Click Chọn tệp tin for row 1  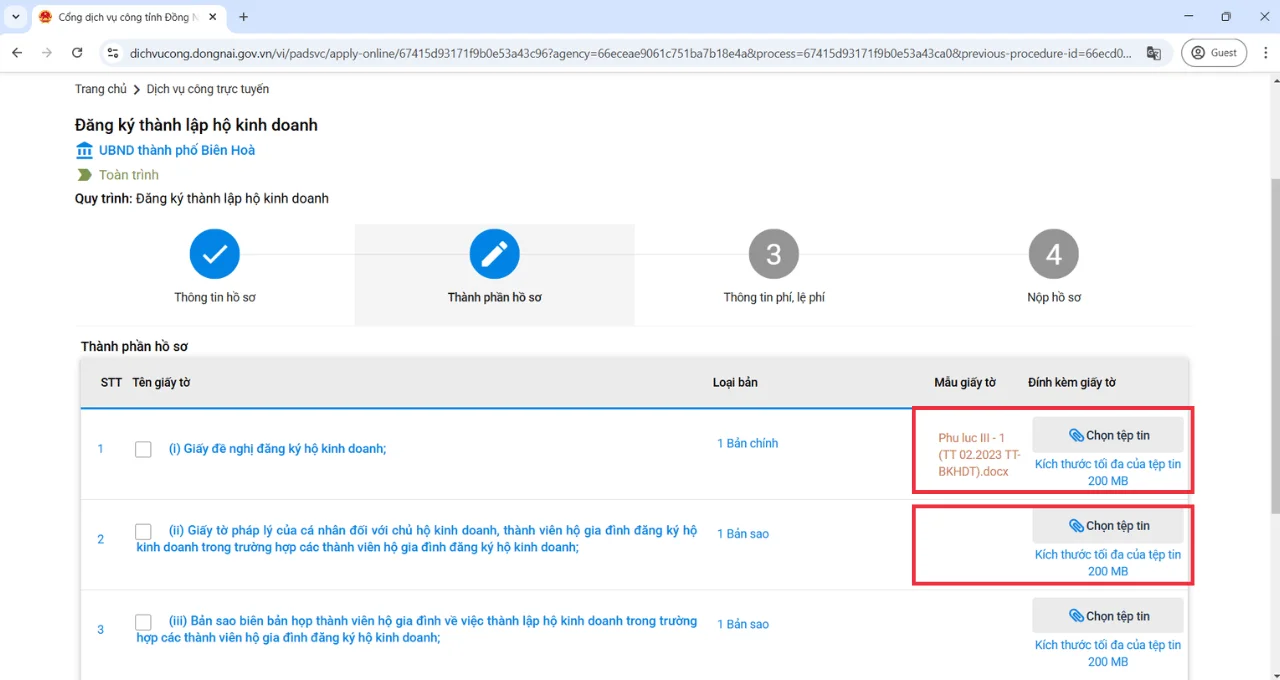1107,435
